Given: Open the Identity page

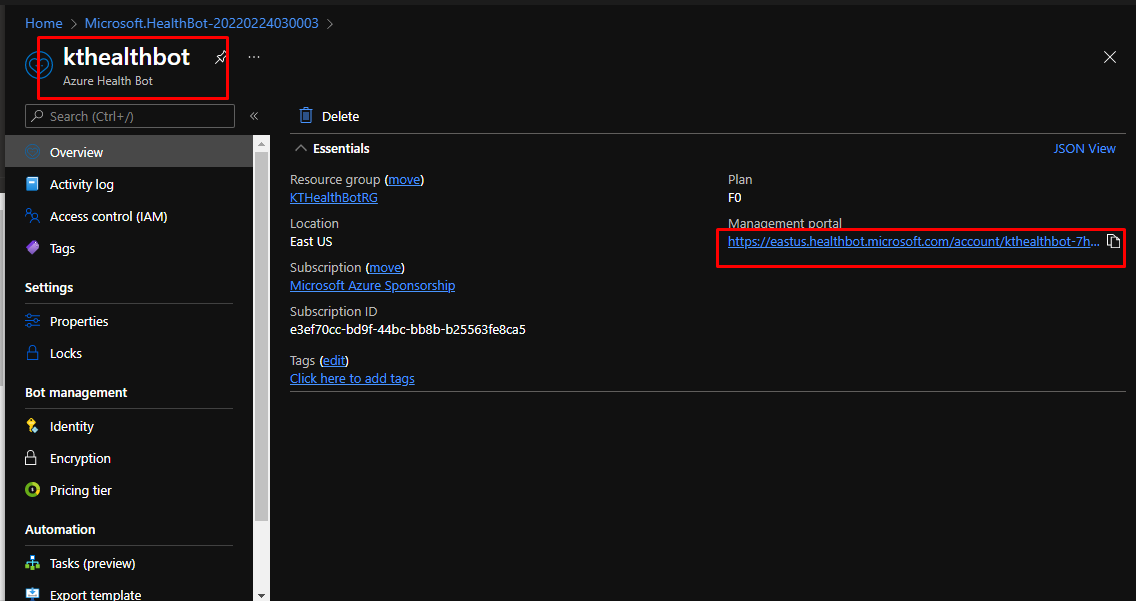Looking at the screenshot, I should (72, 427).
